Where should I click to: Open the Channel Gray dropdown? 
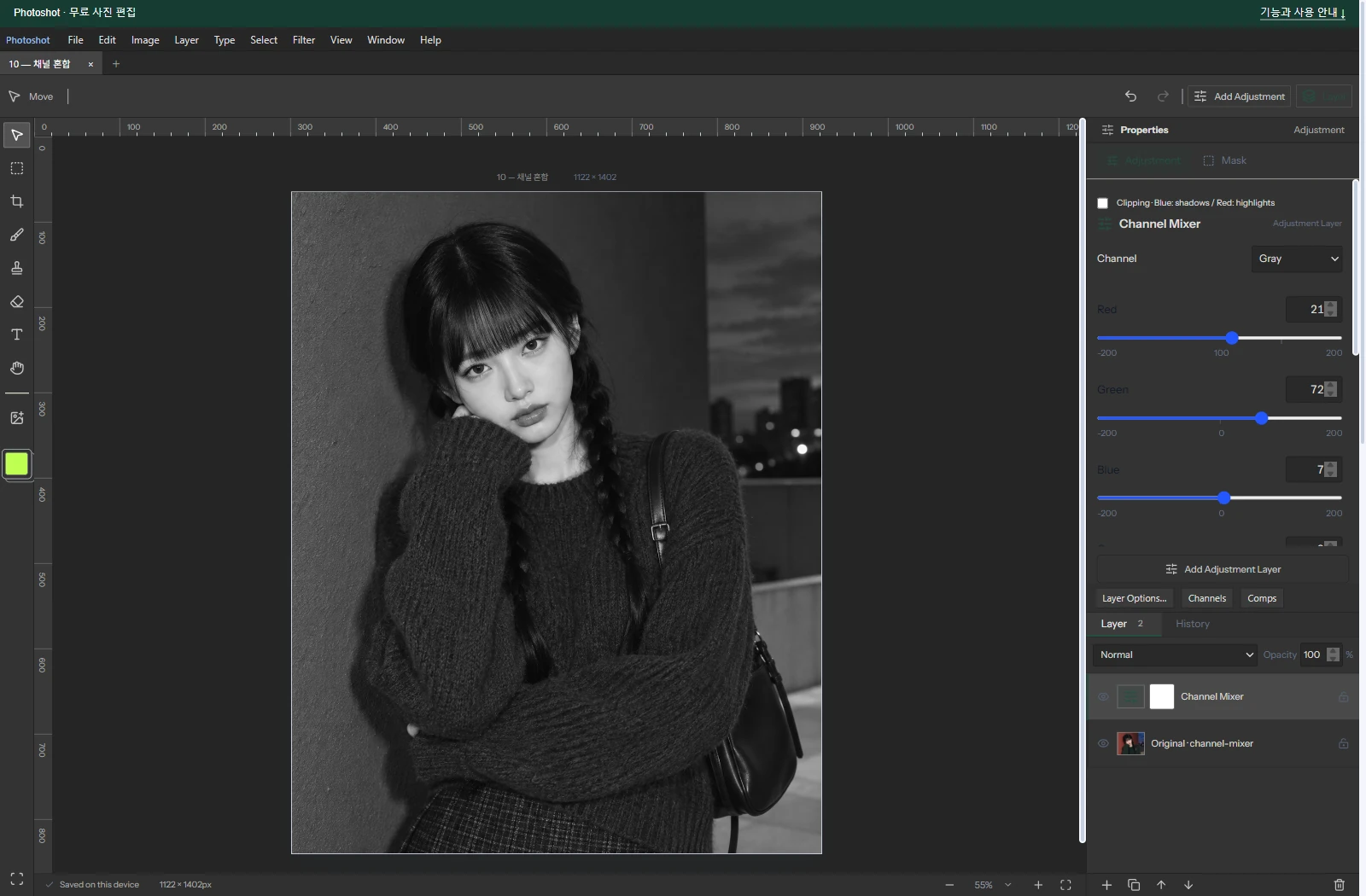click(1297, 259)
